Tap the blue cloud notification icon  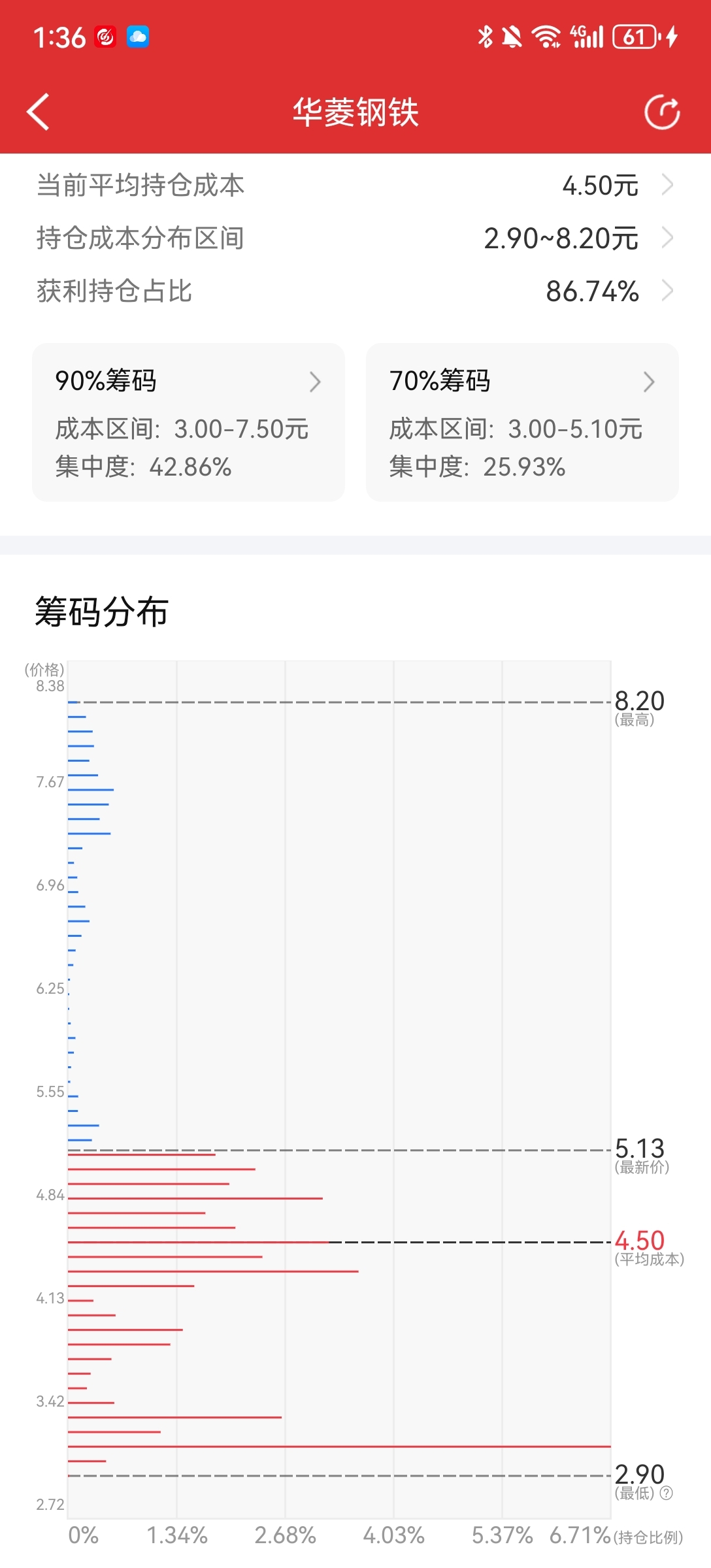(137, 37)
